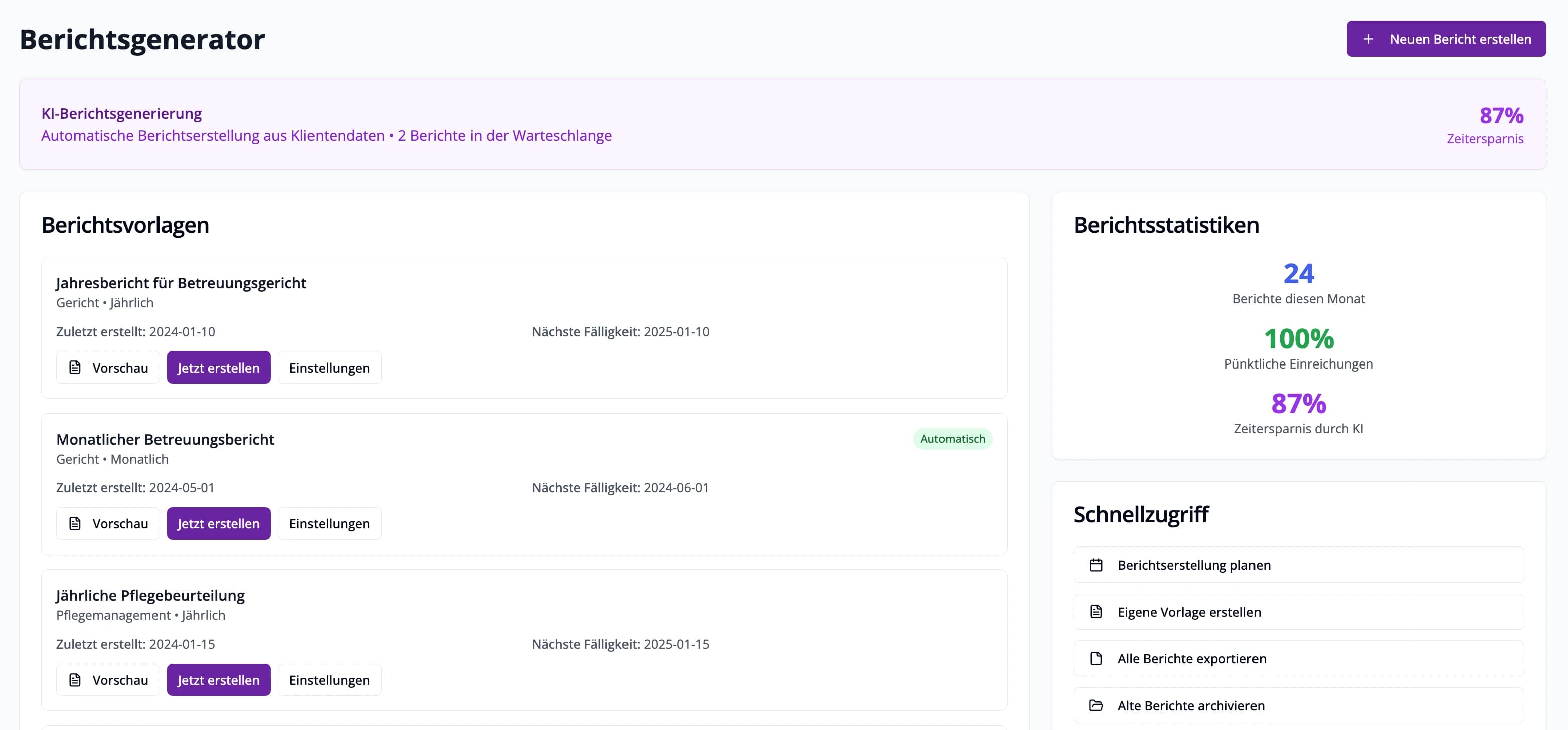1568x730 pixels.
Task: Open Einstellungen for the Jährliche Pflegebeurteilung
Action: [330, 680]
